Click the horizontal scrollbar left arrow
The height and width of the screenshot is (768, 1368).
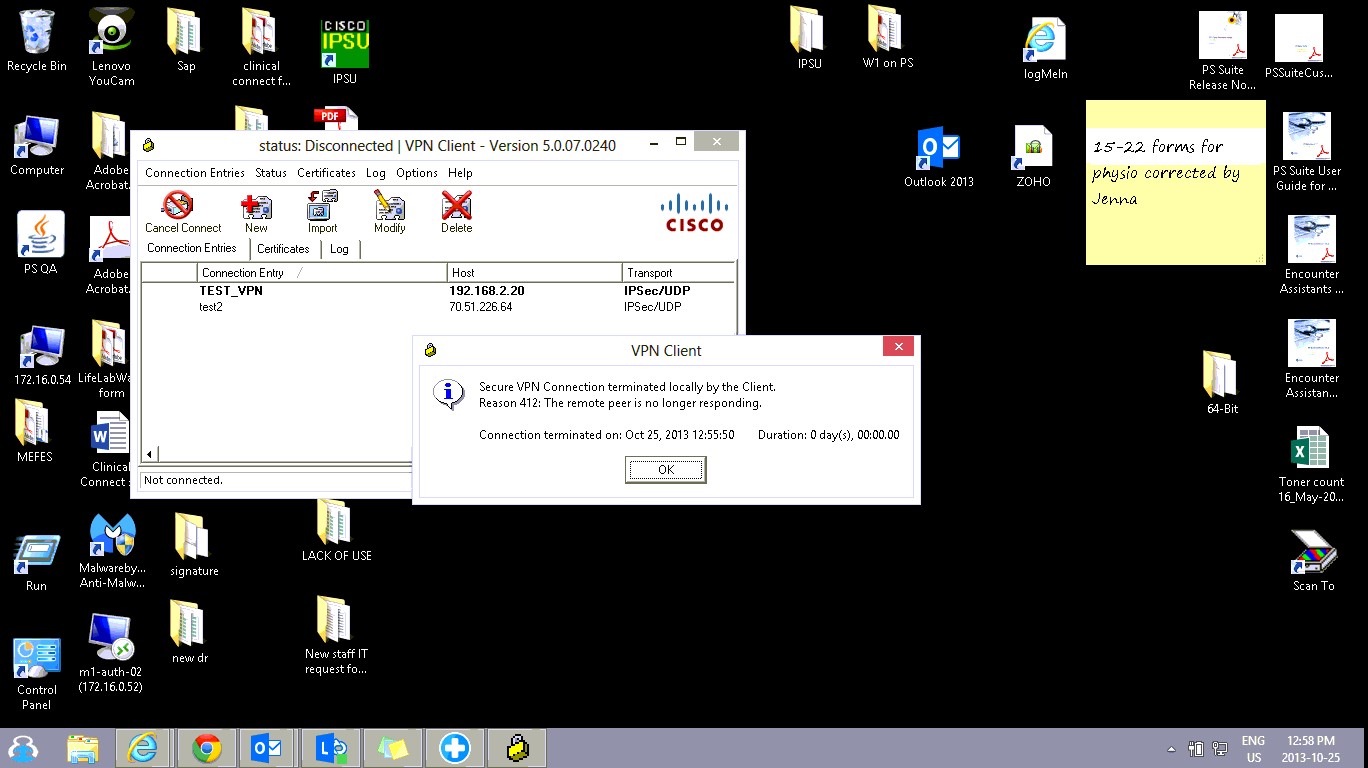coord(149,454)
